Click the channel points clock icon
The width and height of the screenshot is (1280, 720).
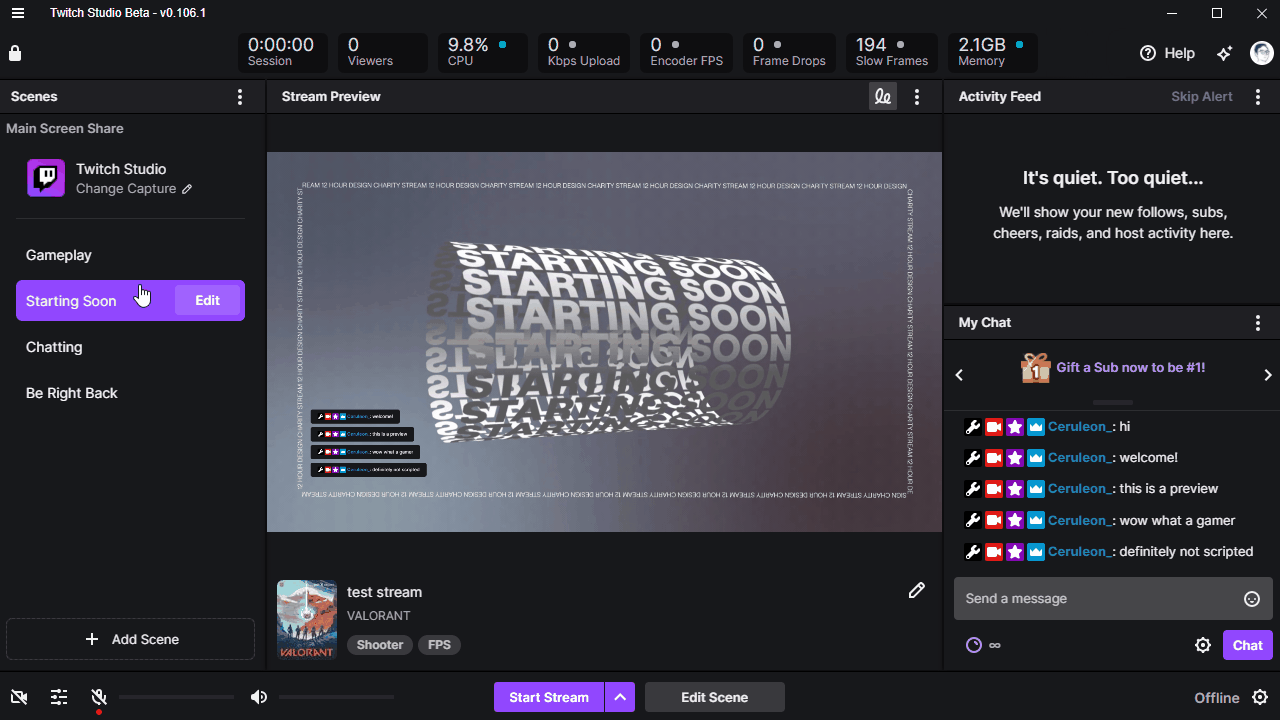click(974, 645)
